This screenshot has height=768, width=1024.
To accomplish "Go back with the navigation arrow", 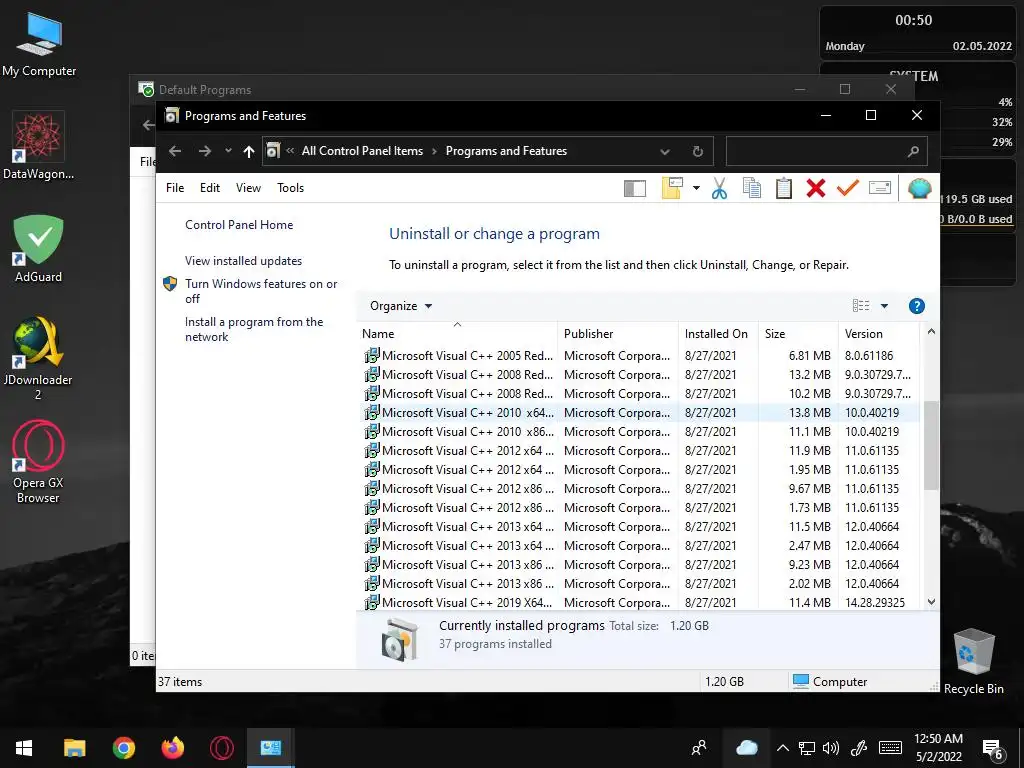I will [174, 152].
